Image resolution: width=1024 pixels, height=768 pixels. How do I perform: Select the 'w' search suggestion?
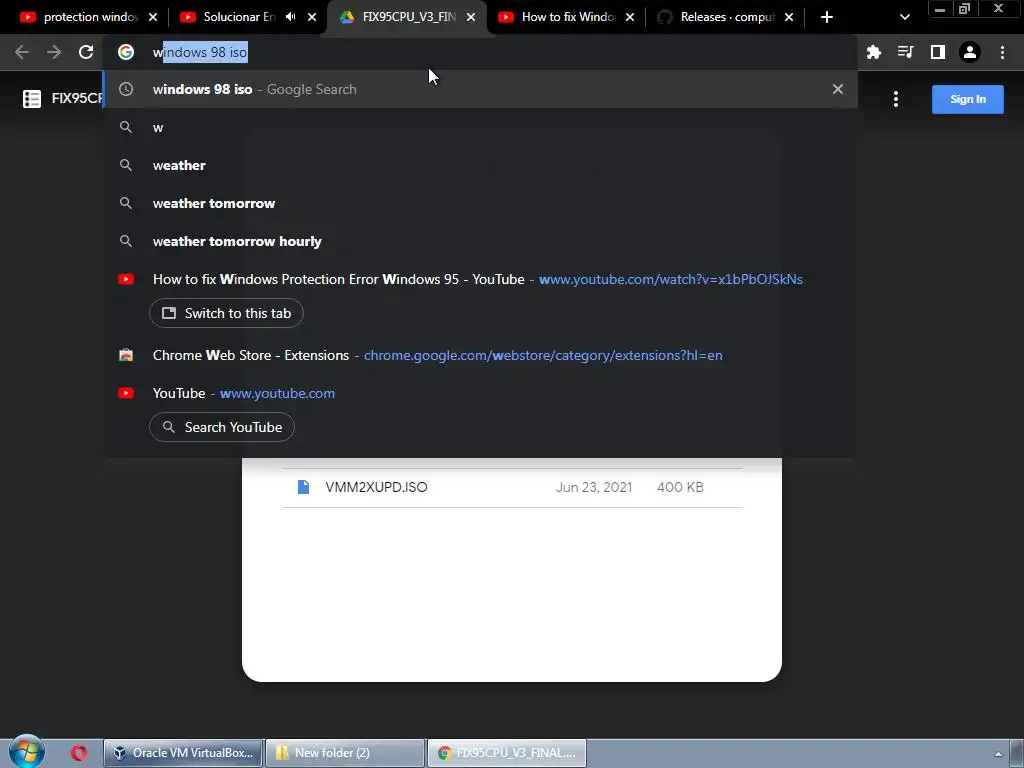[480, 127]
